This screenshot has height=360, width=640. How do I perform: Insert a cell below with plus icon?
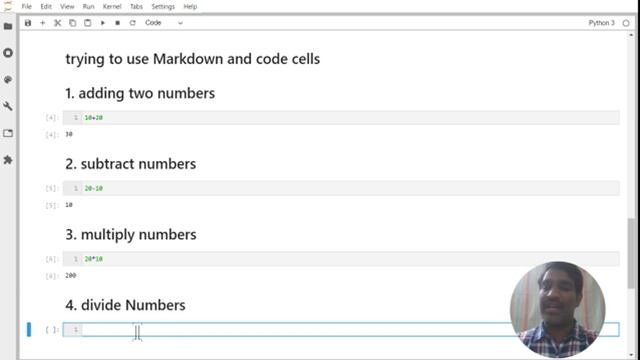point(42,23)
